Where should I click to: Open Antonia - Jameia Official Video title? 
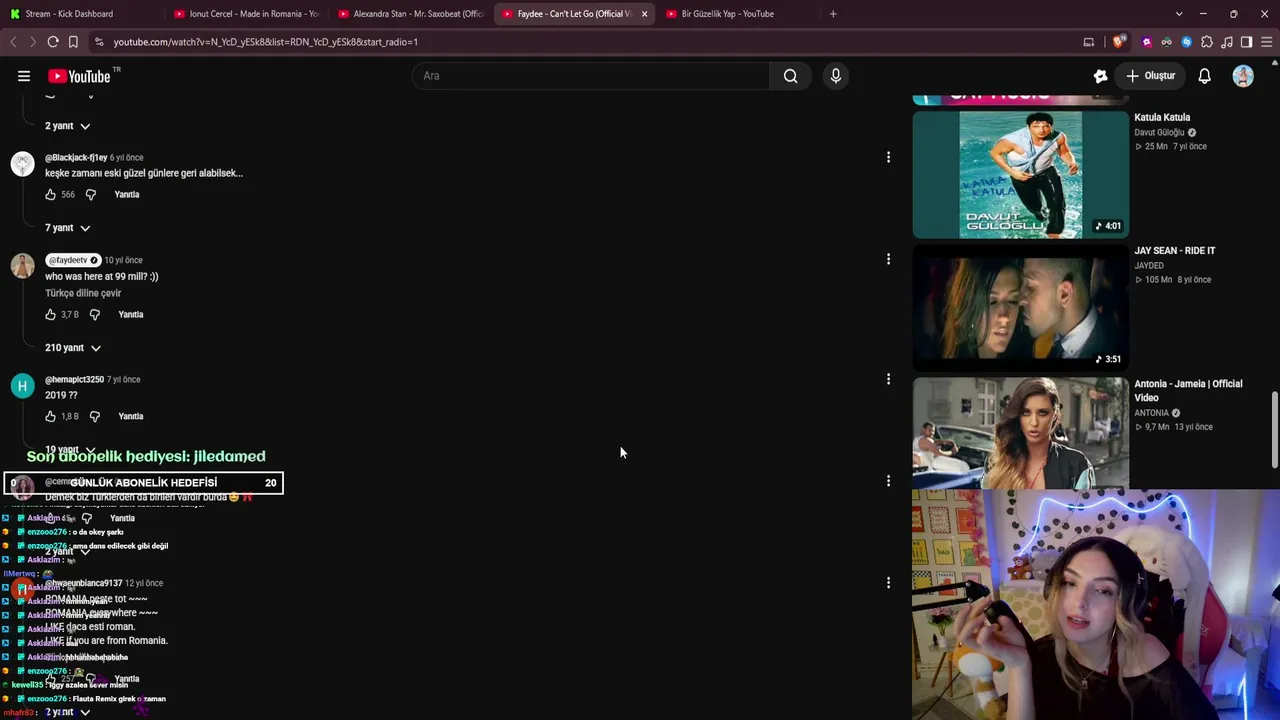tap(1188, 391)
